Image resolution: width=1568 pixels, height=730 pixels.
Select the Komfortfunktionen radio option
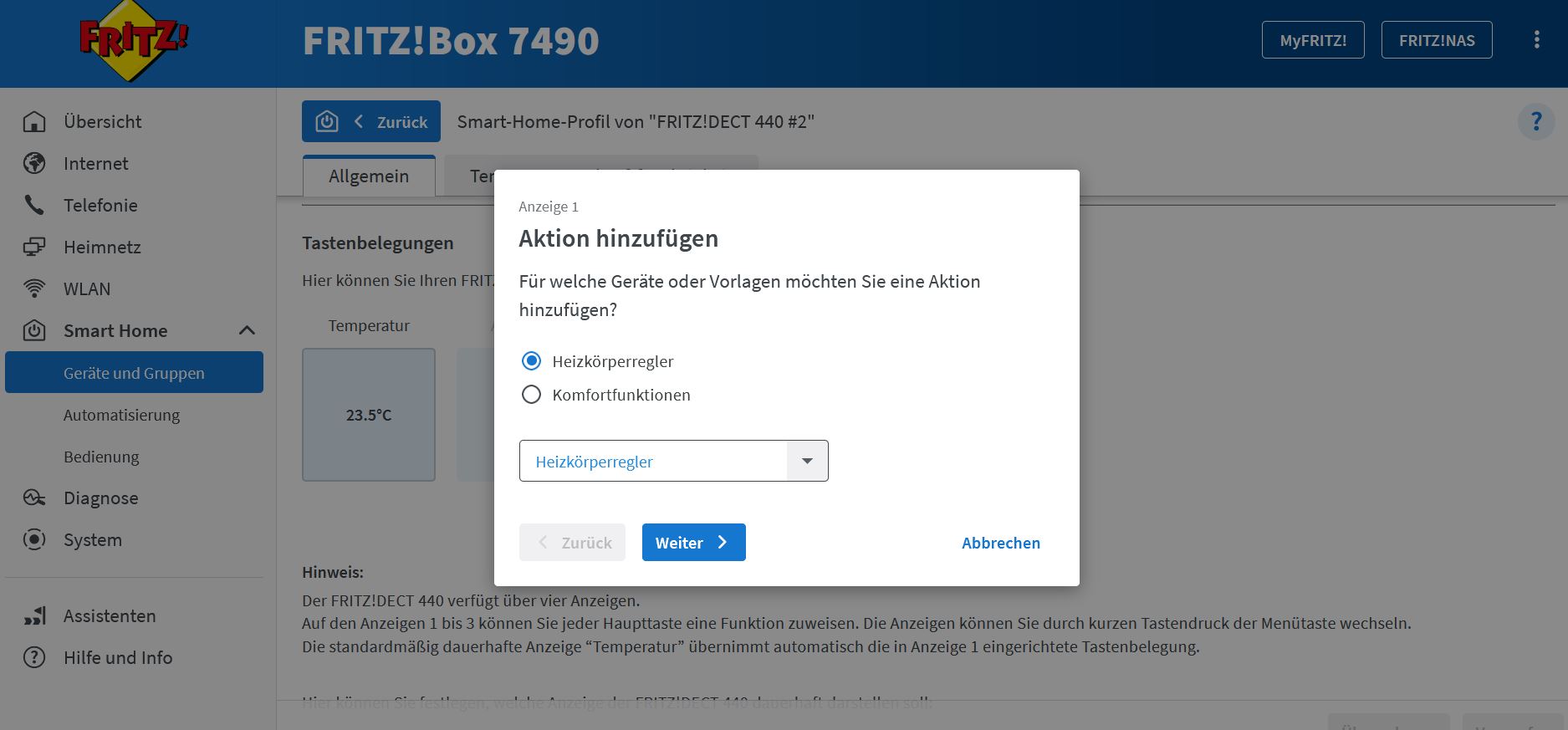531,395
